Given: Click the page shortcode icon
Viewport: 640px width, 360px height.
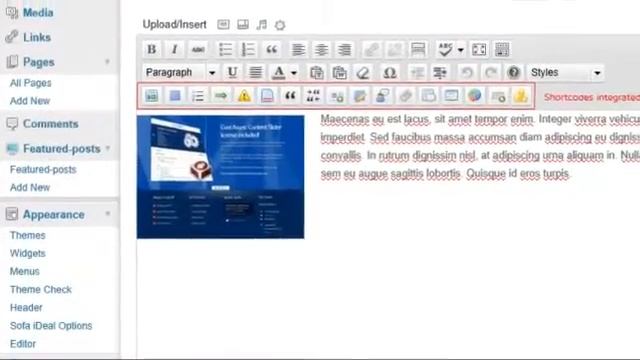Looking at the screenshot, I should 267,96.
